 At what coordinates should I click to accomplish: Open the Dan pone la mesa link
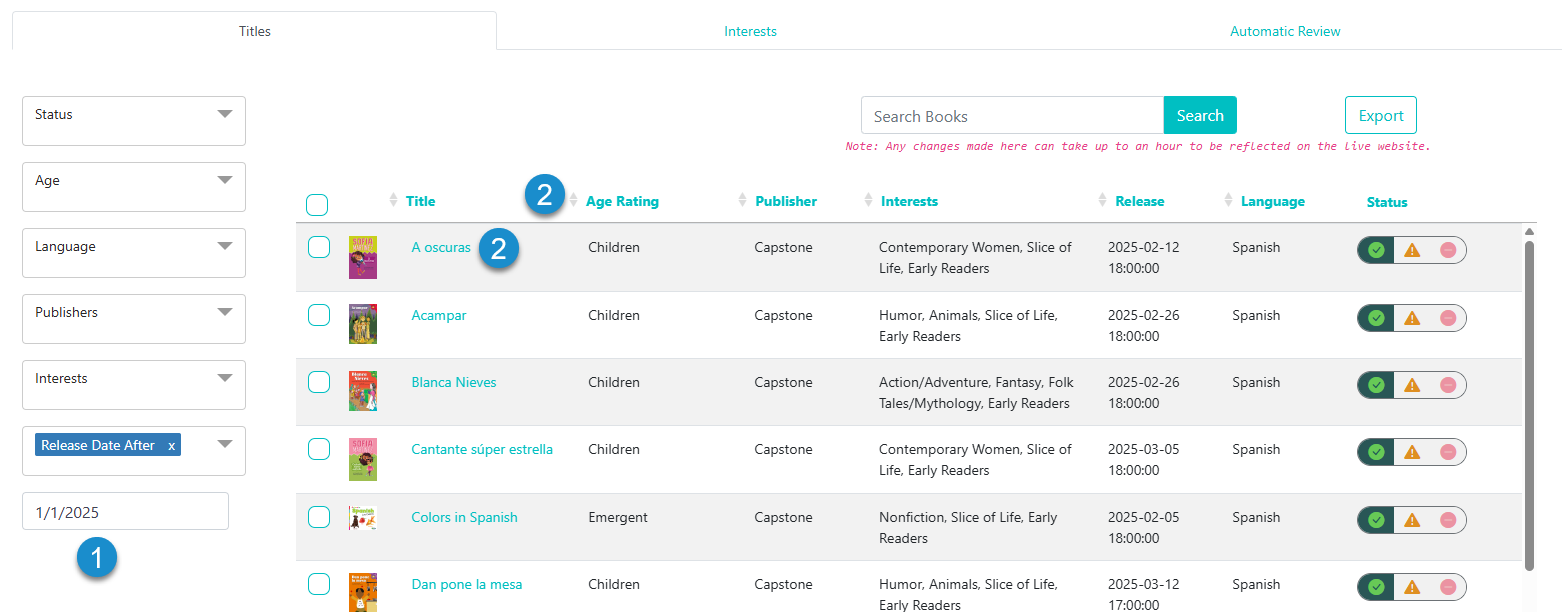pyautogui.click(x=467, y=584)
